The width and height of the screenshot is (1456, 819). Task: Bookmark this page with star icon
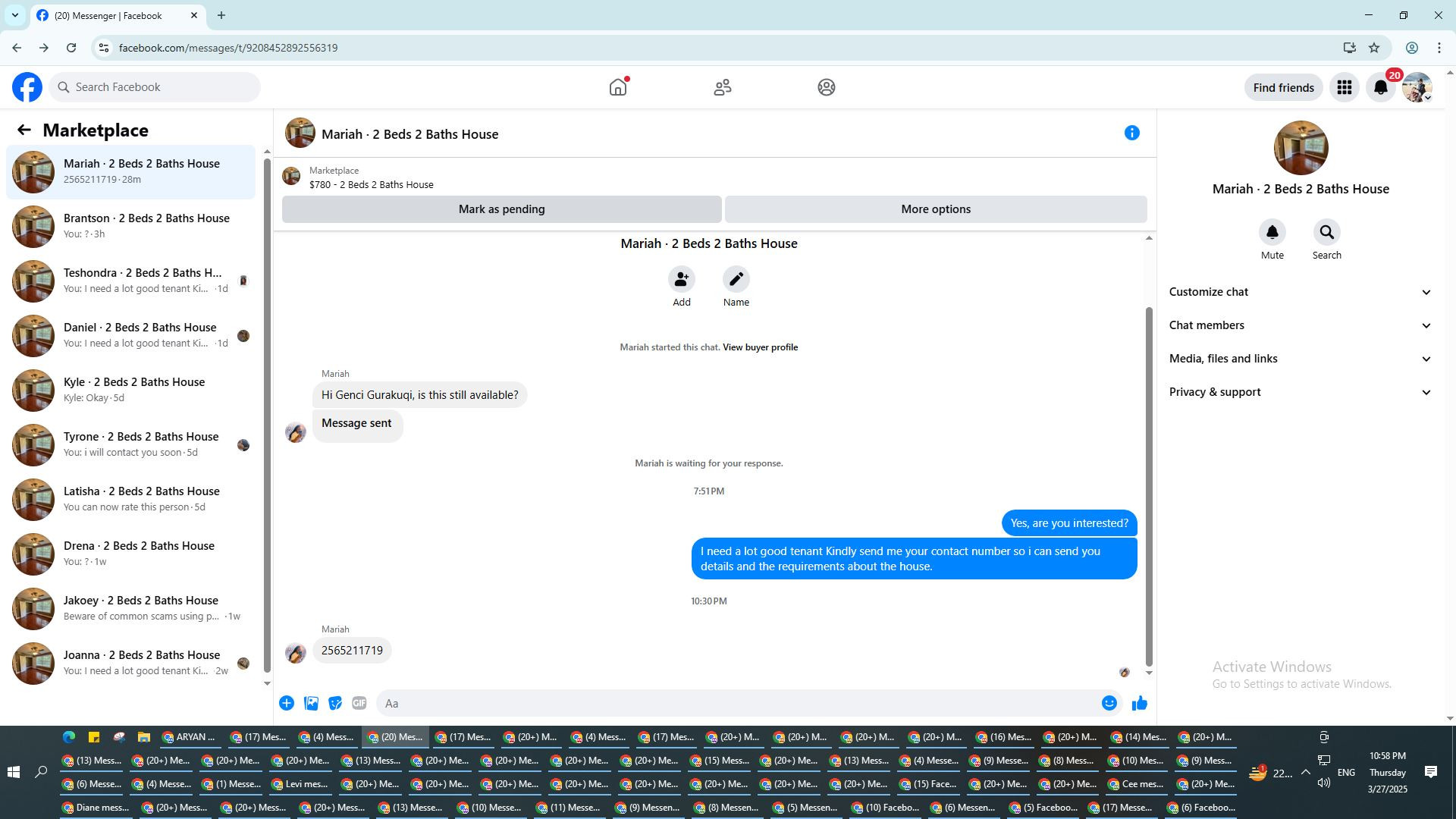pos(1374,48)
